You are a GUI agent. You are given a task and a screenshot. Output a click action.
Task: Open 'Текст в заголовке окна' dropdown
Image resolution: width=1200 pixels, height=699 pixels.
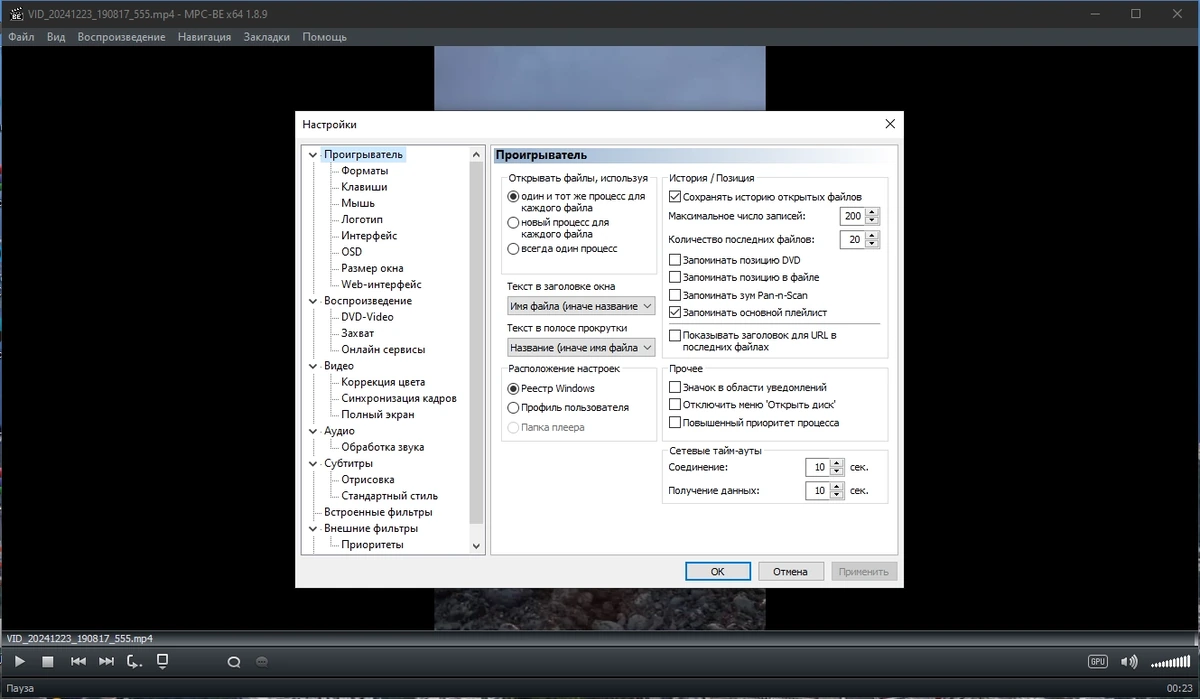coord(580,306)
